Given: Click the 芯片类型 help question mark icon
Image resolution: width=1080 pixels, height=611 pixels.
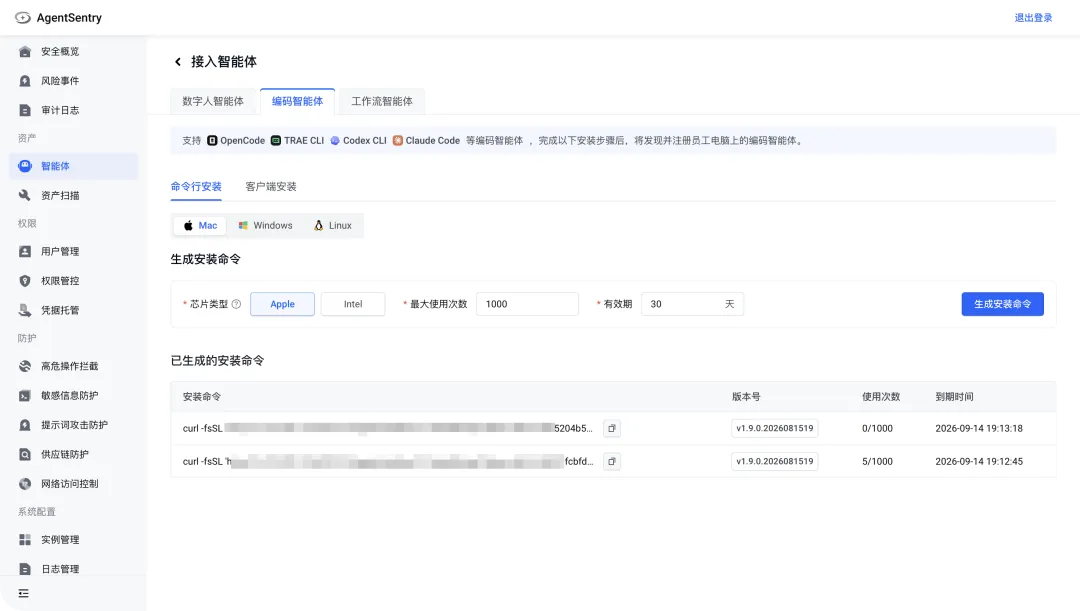Looking at the screenshot, I should point(236,304).
